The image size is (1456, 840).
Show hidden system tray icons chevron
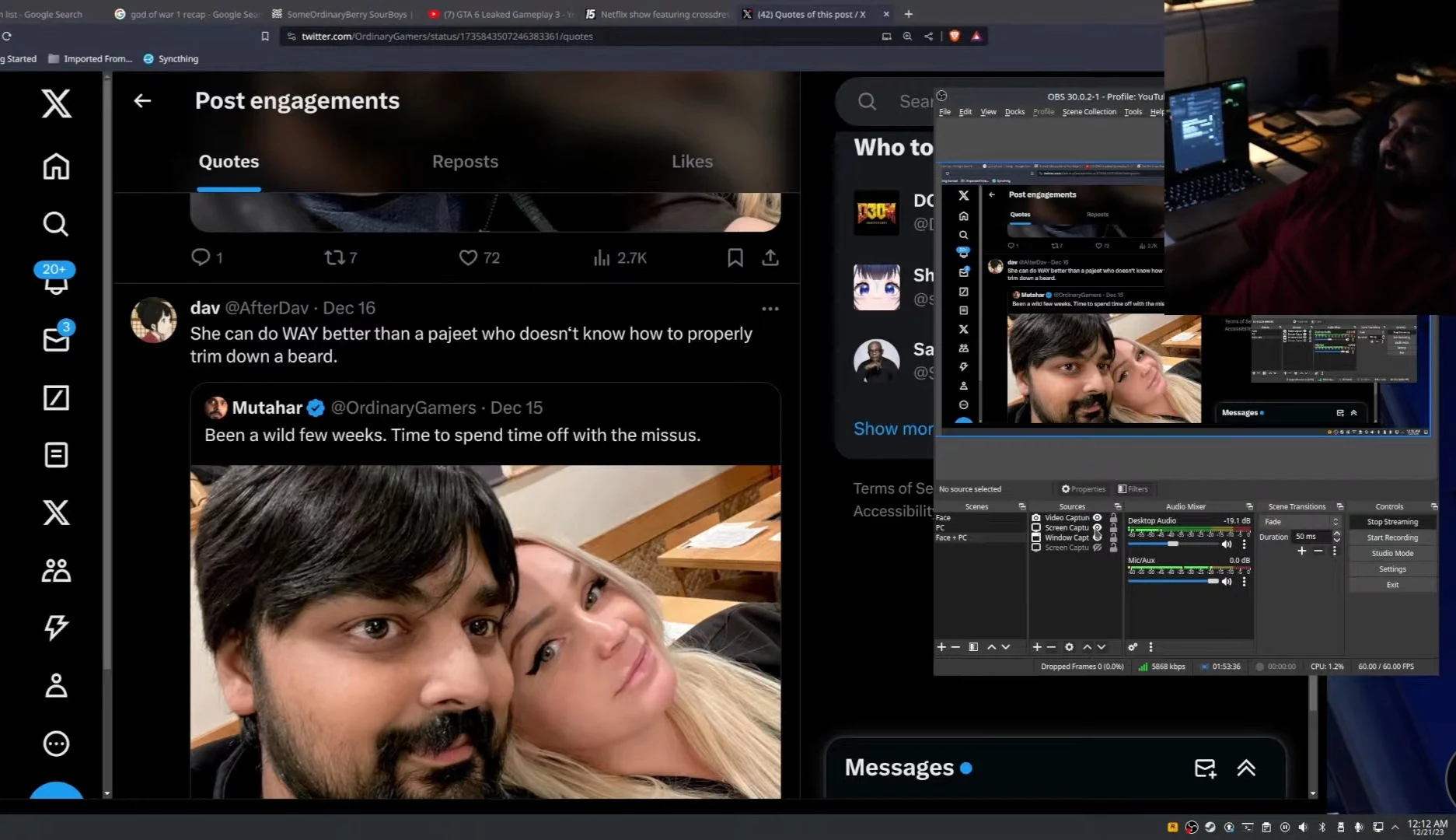tap(1395, 827)
